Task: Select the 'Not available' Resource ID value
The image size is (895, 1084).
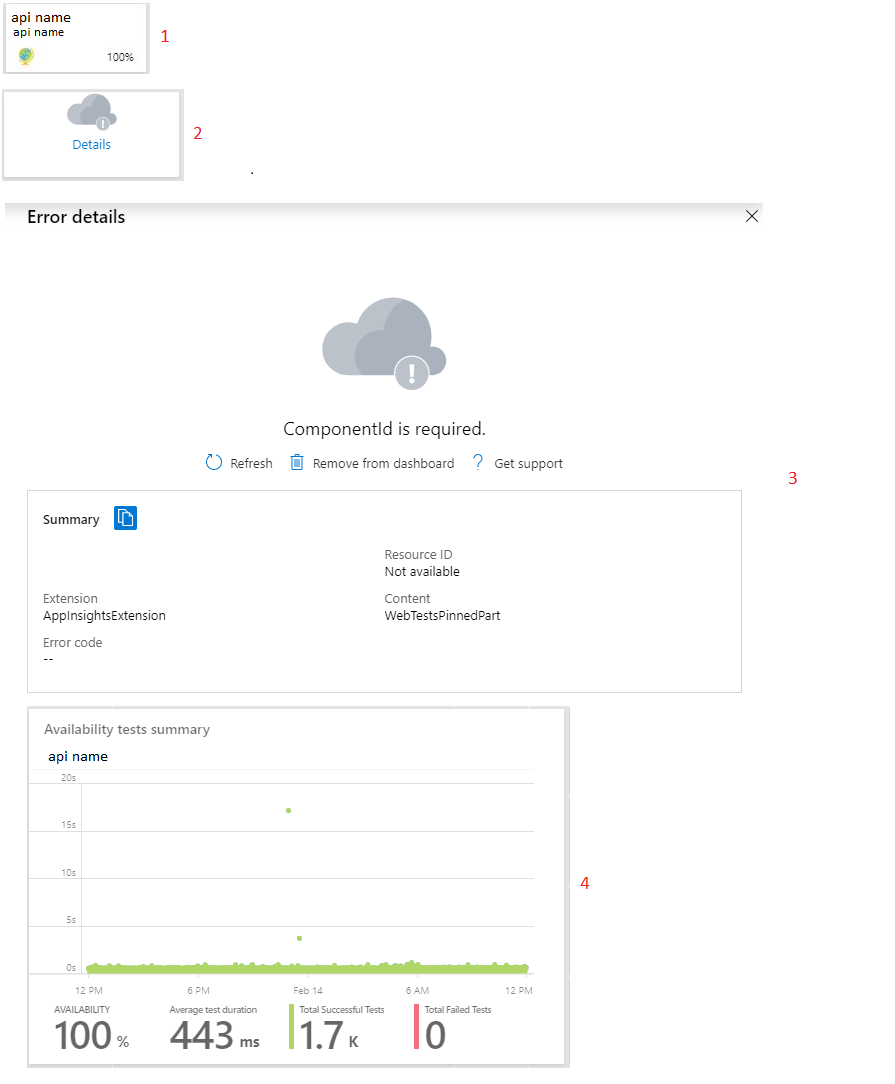Action: pyautogui.click(x=422, y=572)
